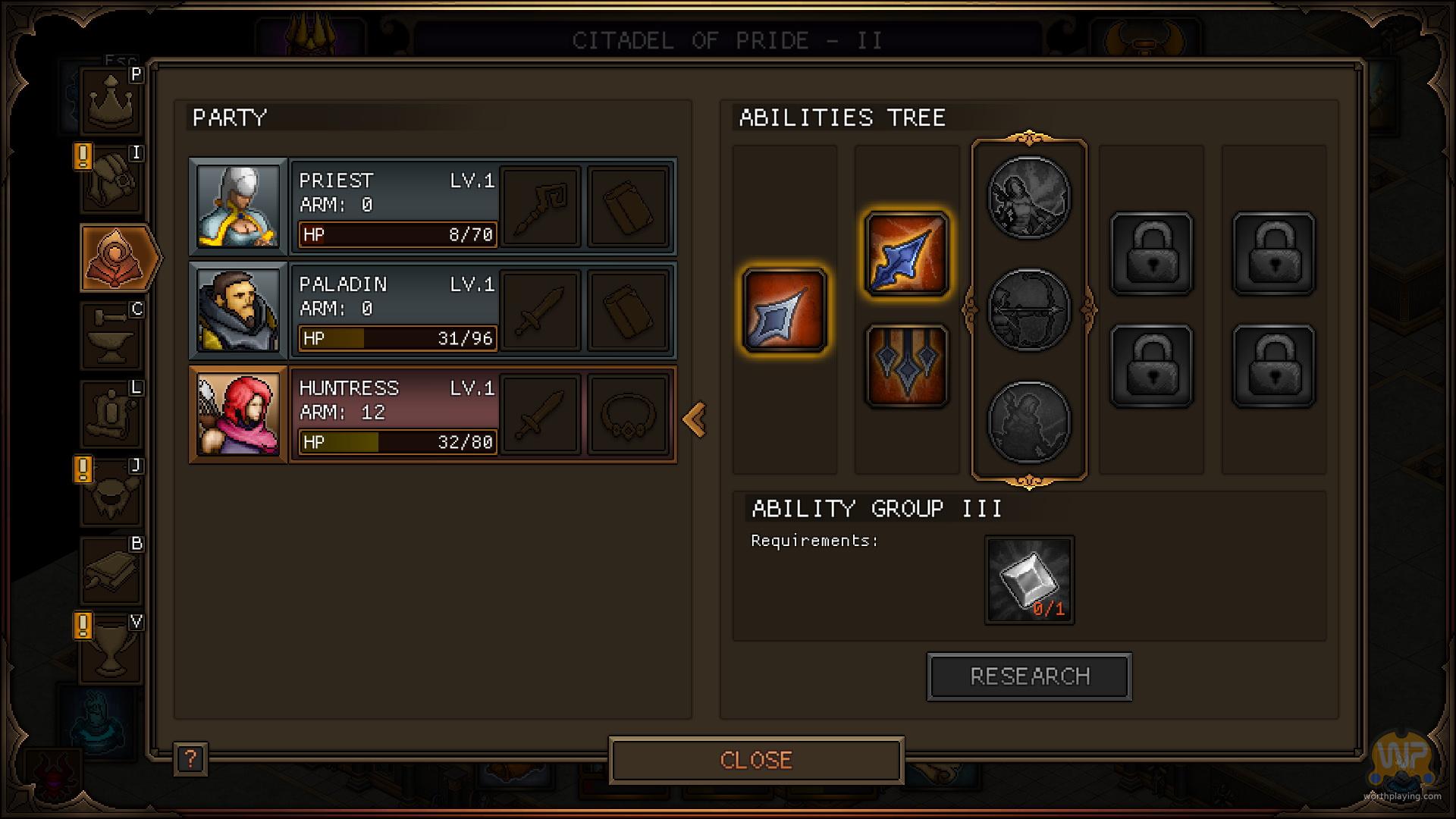Select the Priest portrait thumbnail
This screenshot has width=1456, height=819.
click(x=238, y=206)
